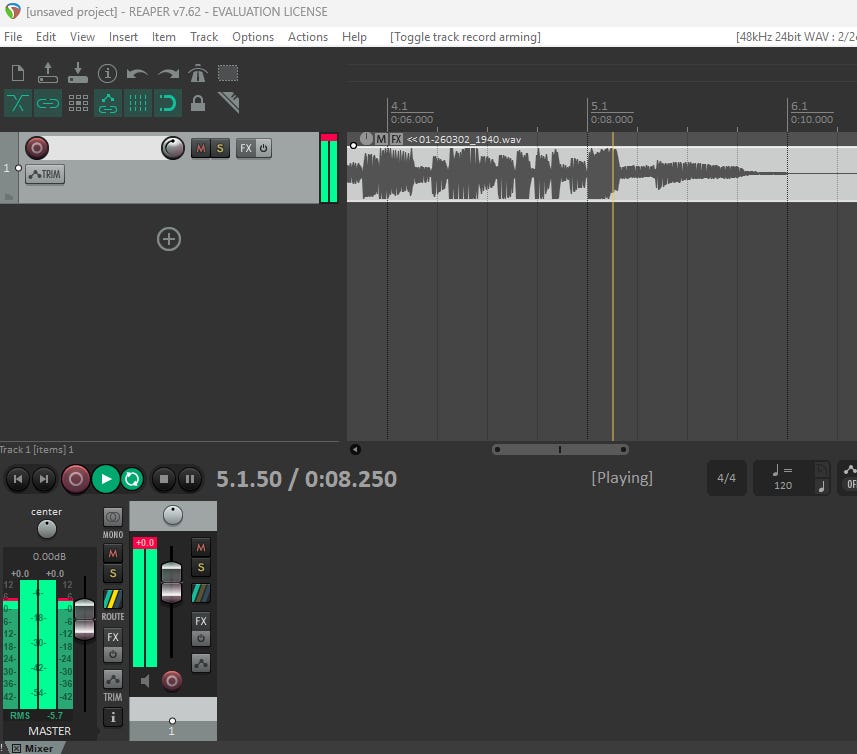Open project settings info icon
The height and width of the screenshot is (754, 857).
108,73
